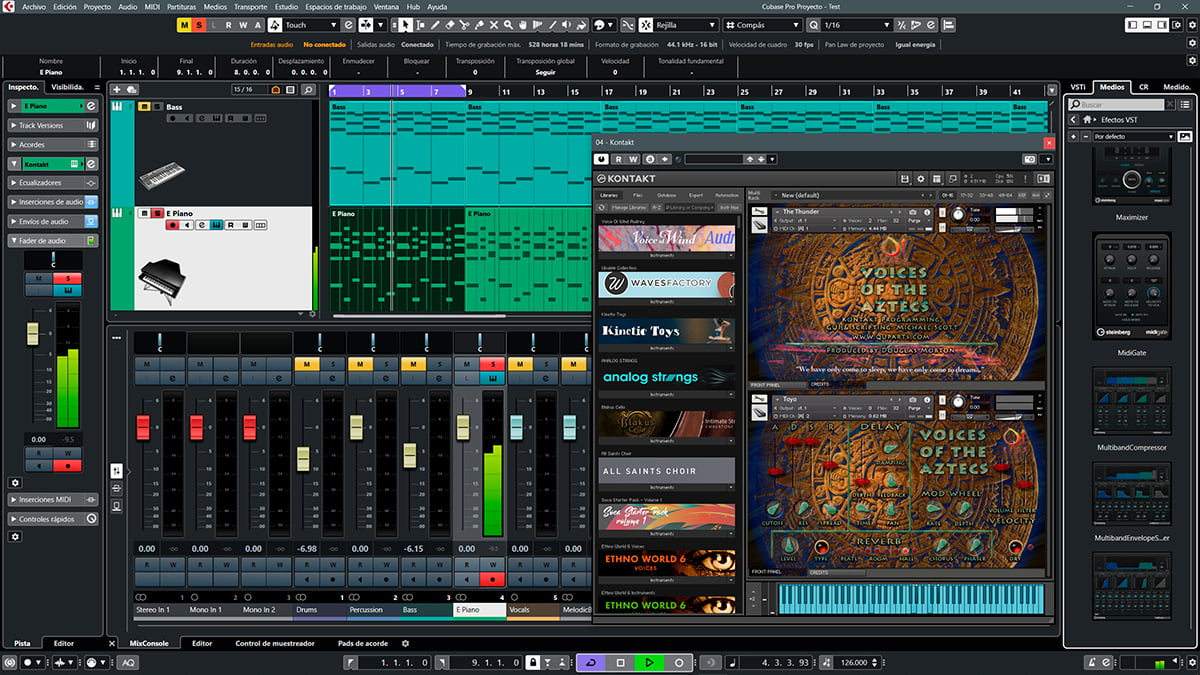Click the green Play transport button
1200x675 pixels.
tap(649, 663)
